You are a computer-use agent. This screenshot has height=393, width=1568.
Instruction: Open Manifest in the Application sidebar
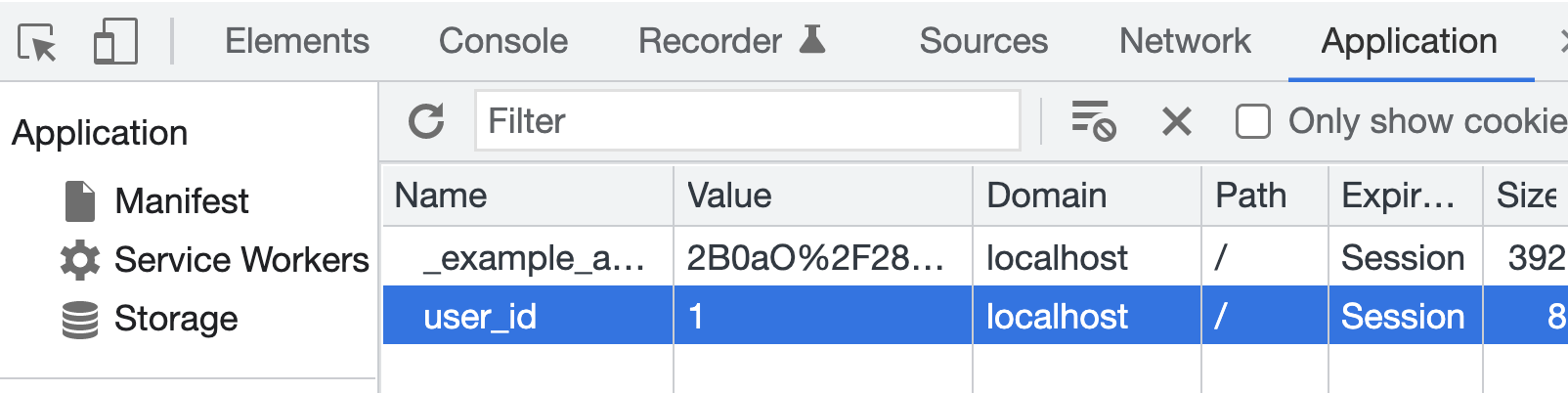point(181,201)
